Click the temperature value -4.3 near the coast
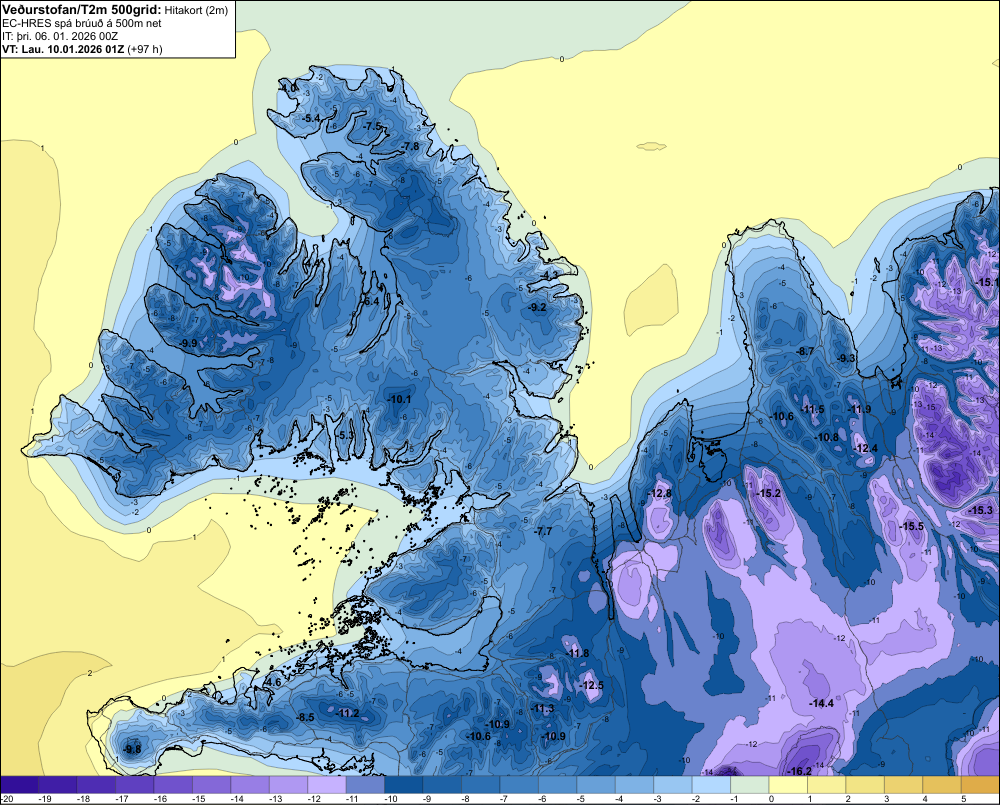This screenshot has width=1000, height=805. (x=550, y=275)
